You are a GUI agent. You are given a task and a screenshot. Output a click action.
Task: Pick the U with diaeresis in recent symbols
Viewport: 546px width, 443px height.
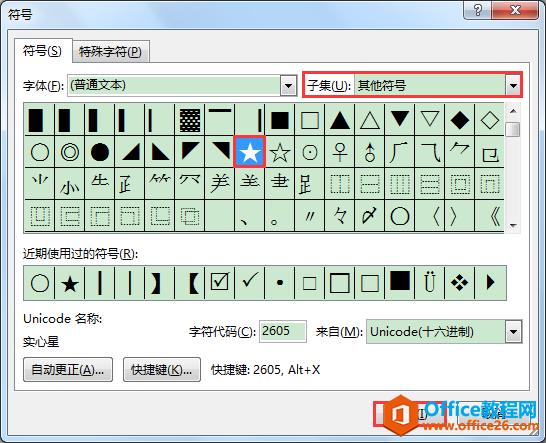430,282
